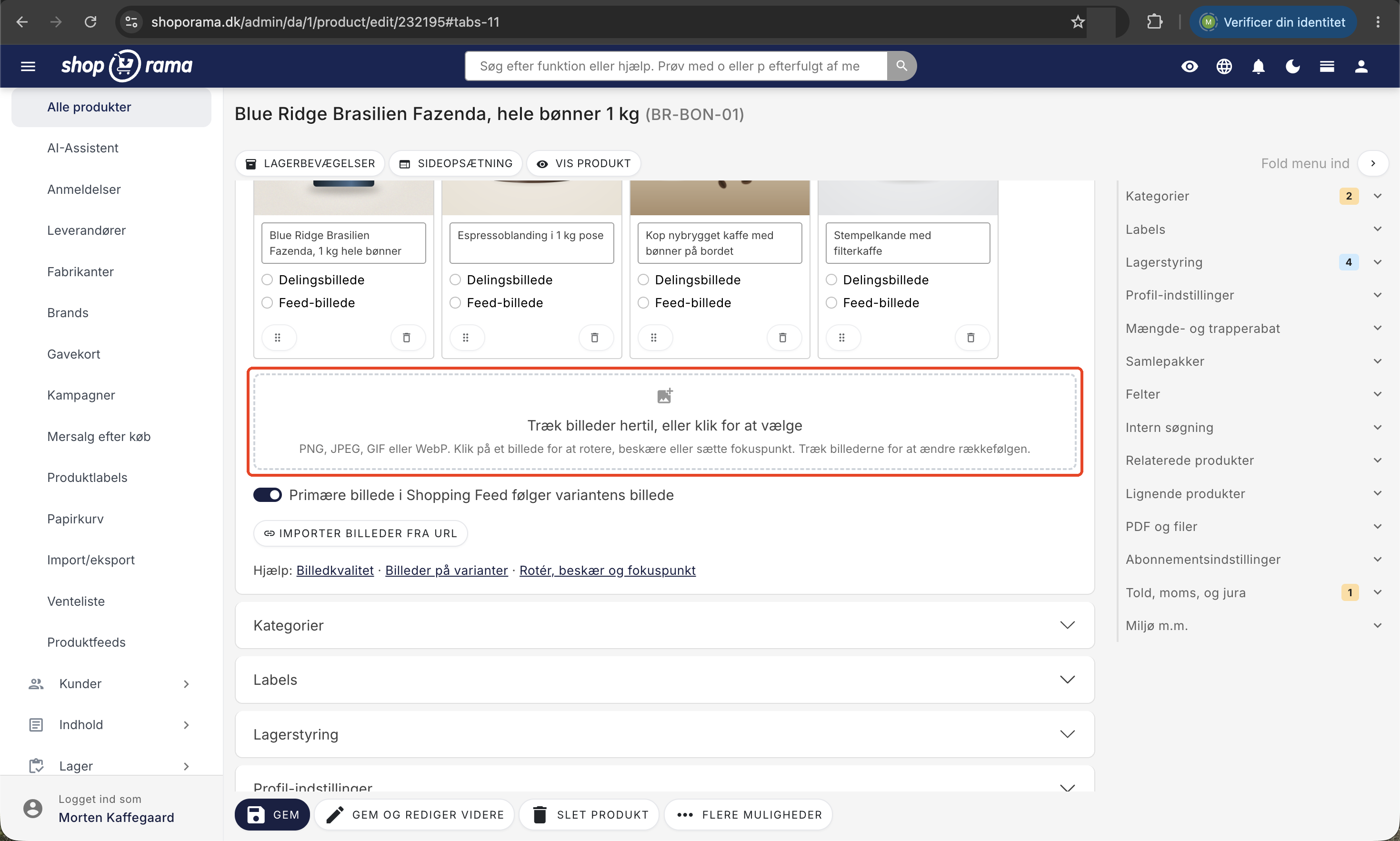Click the search function input field
This screenshot has height=841, width=1400.
point(676,66)
